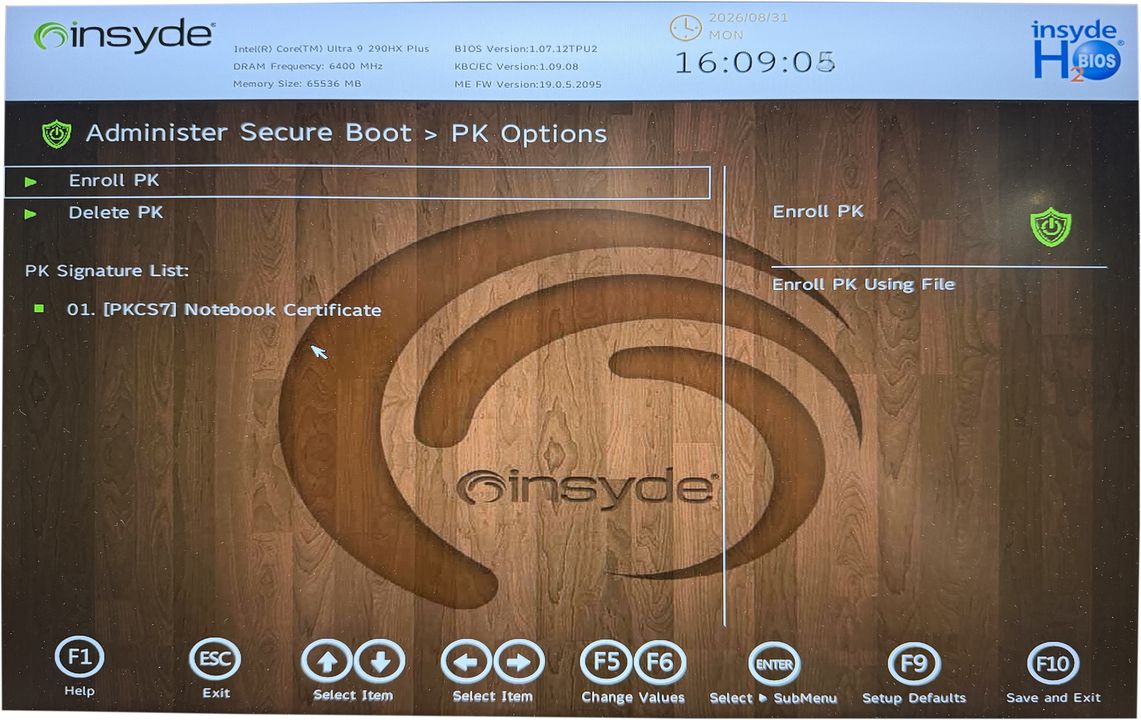Click the Save and Exit label
The image size is (1141, 720).
[1053, 697]
